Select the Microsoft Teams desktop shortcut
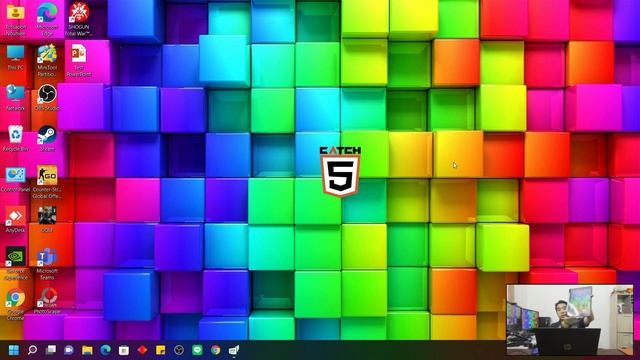640x360 pixels. pyautogui.click(x=47, y=263)
